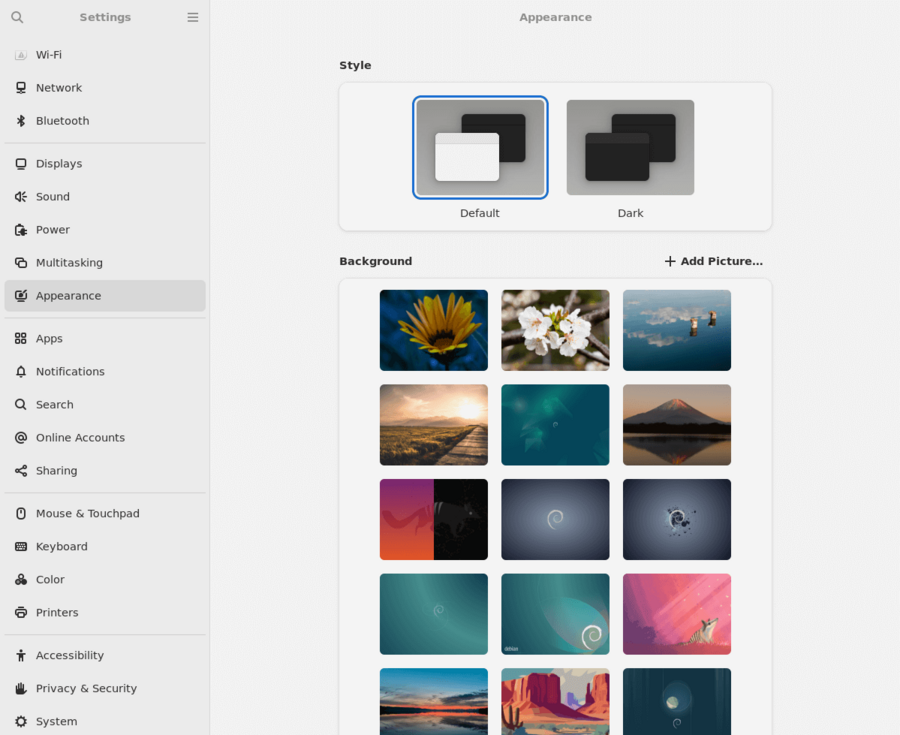Click the Bluetooth icon in sidebar
This screenshot has width=900, height=735.
21,121
